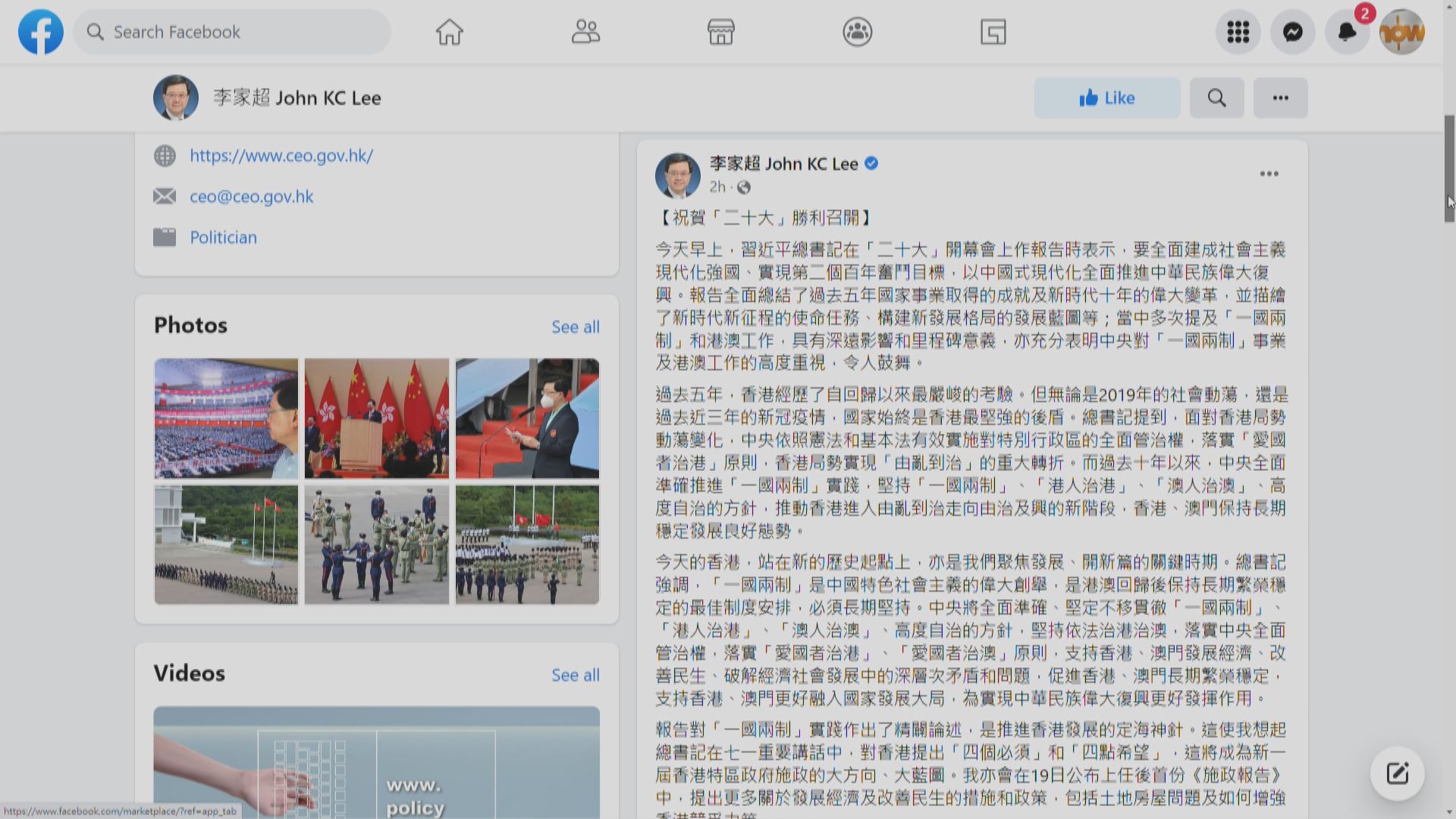Open the Groups icon in the navbar
This screenshot has width=1456, height=819.
857,32
